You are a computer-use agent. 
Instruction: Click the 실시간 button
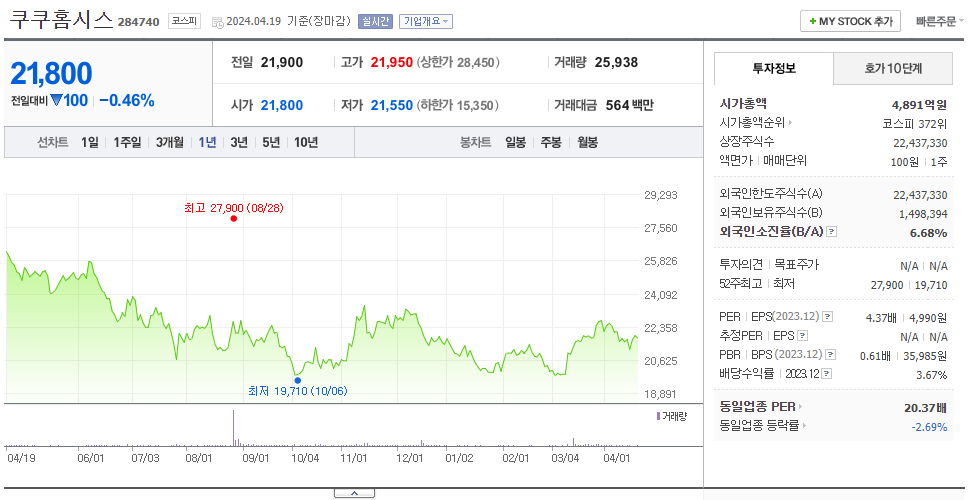[x=375, y=21]
